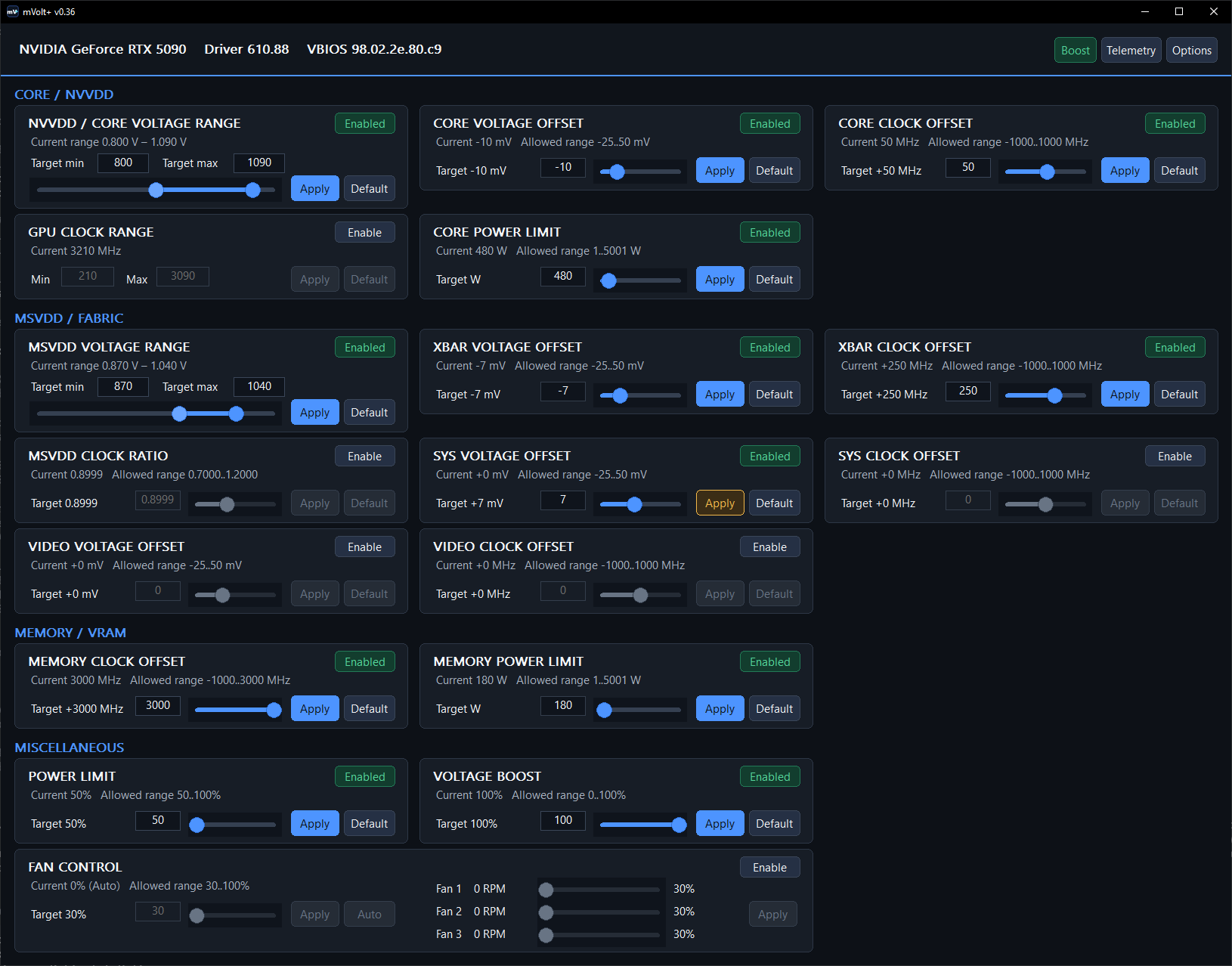
Task: Open the Telemetry view
Action: (1131, 51)
